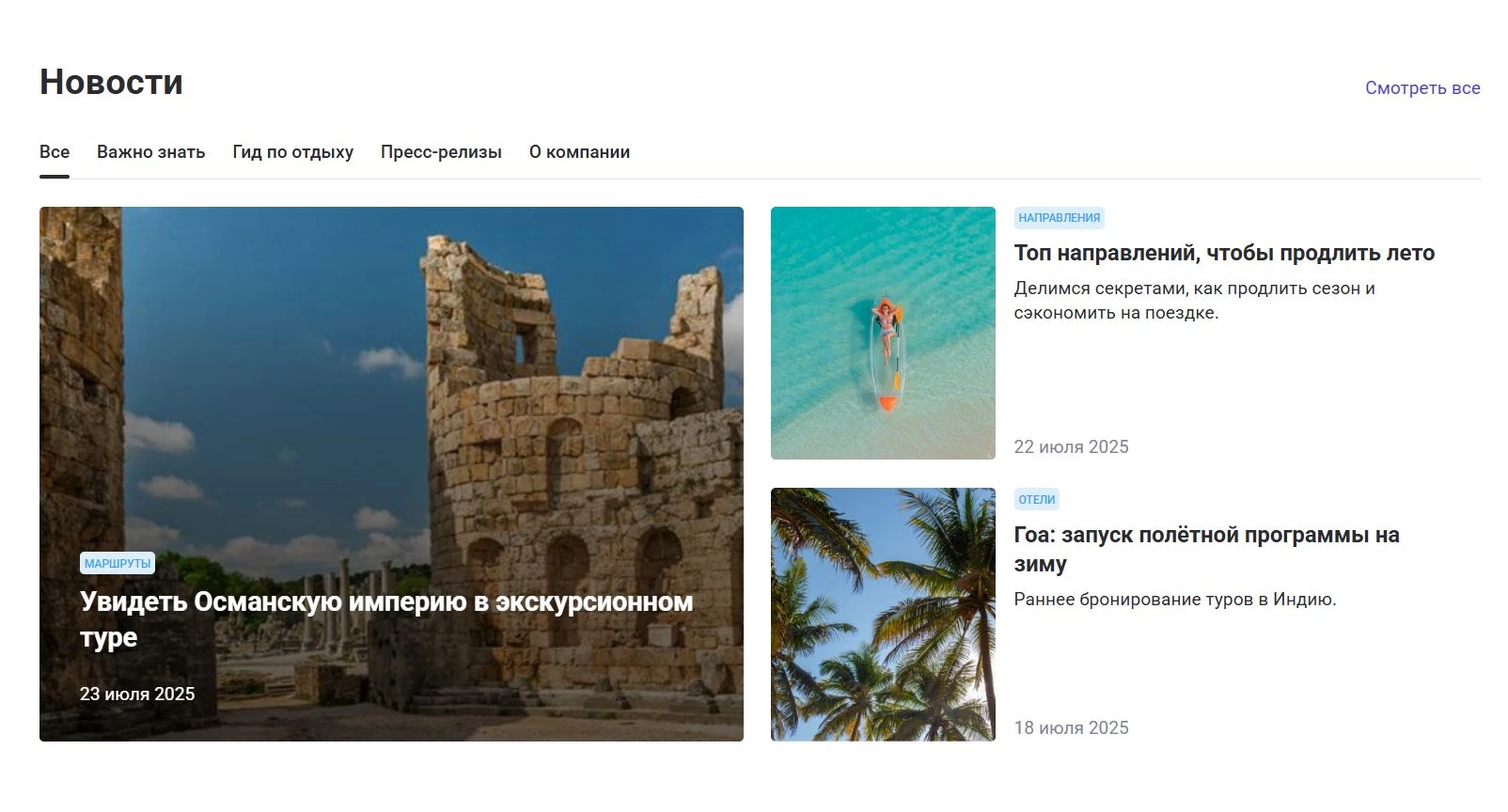Viewport: 1508px width, 812px height.
Task: Click the turquoise sea kayak thumbnail
Action: tap(883, 334)
